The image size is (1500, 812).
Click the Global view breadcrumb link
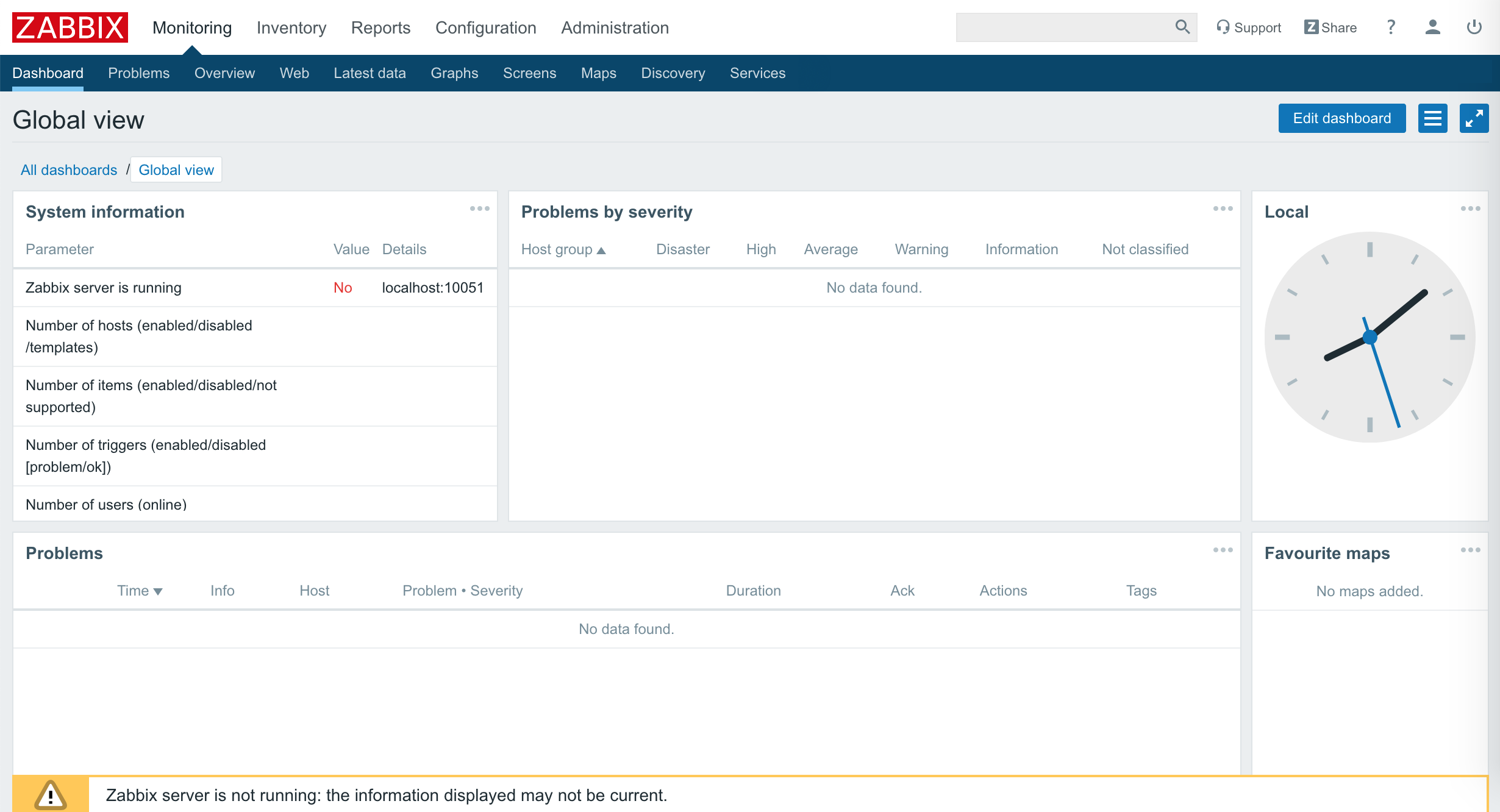(x=176, y=170)
